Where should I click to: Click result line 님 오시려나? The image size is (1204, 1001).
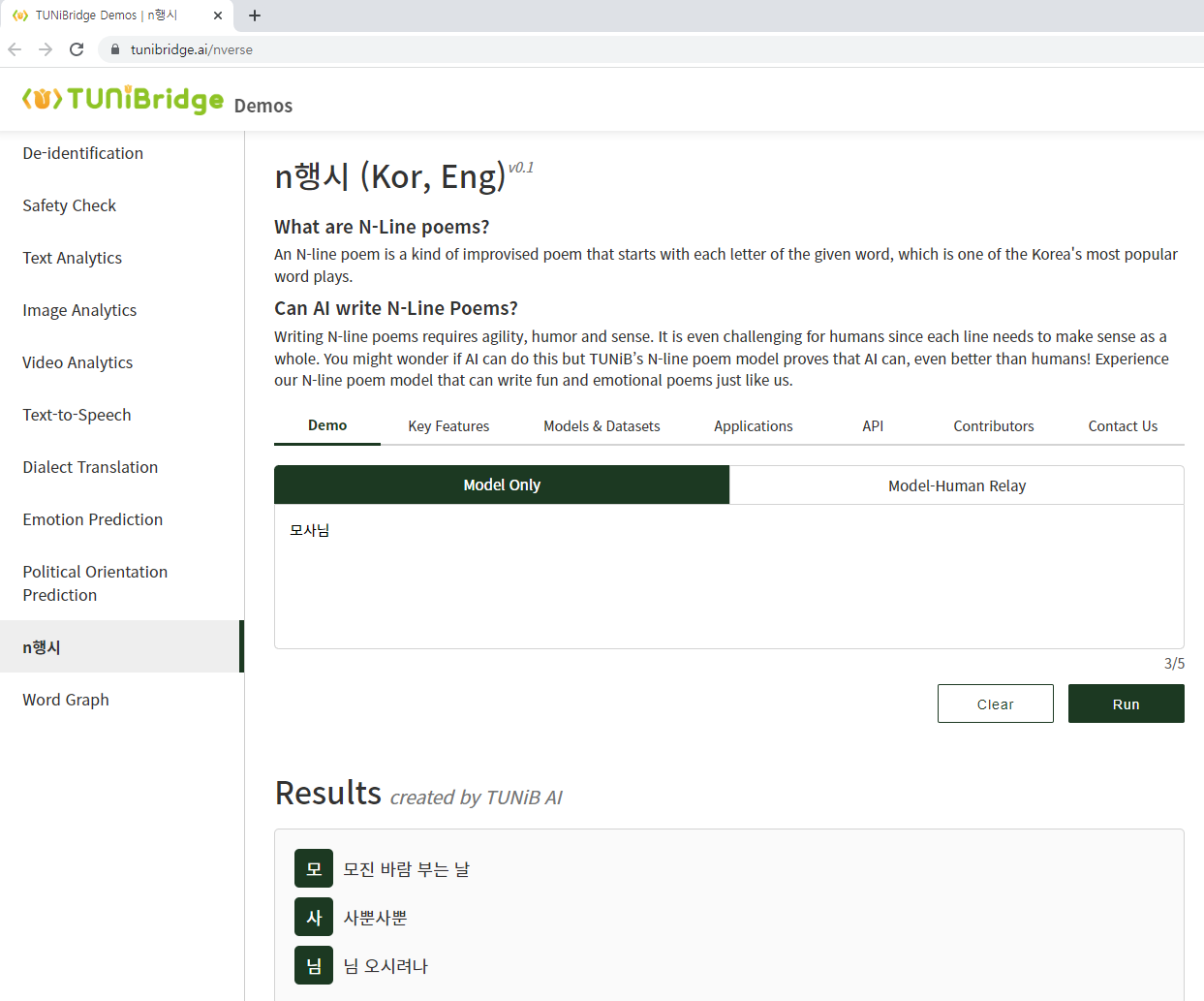coord(386,966)
